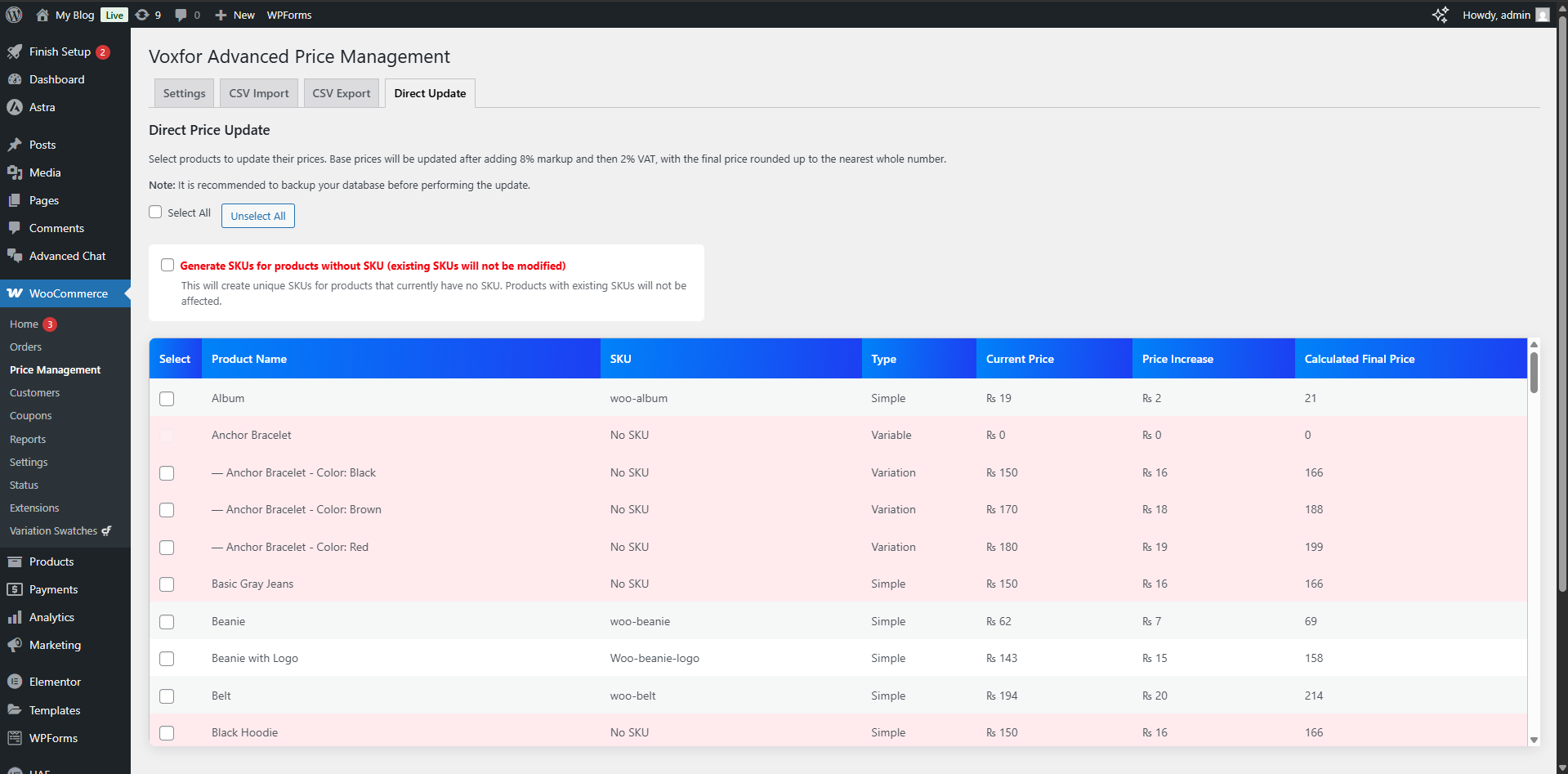Viewport: 1568px width, 774px height.
Task: Open the updates icon in admin bar
Action: [x=142, y=15]
